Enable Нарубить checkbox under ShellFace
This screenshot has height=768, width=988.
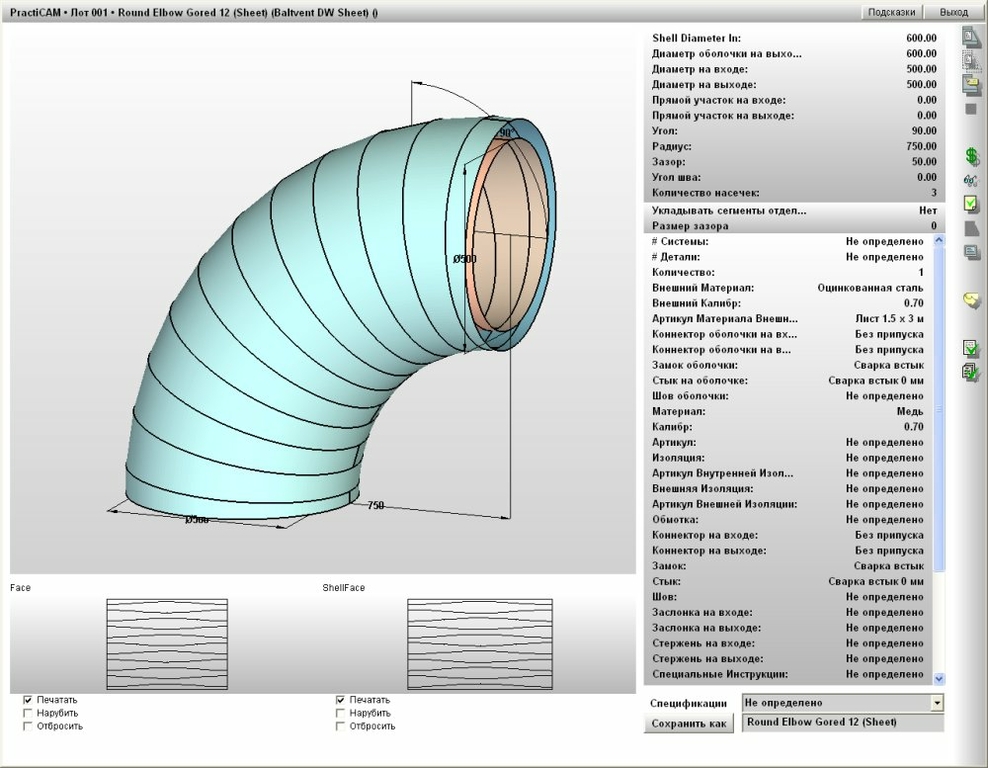[341, 713]
